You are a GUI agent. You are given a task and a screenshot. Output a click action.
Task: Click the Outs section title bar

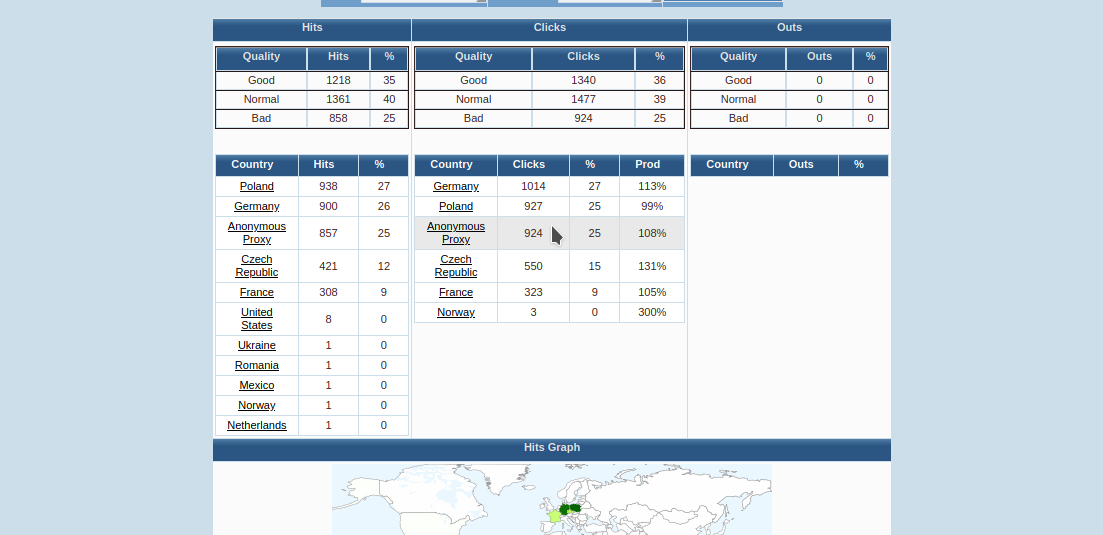tap(789, 28)
